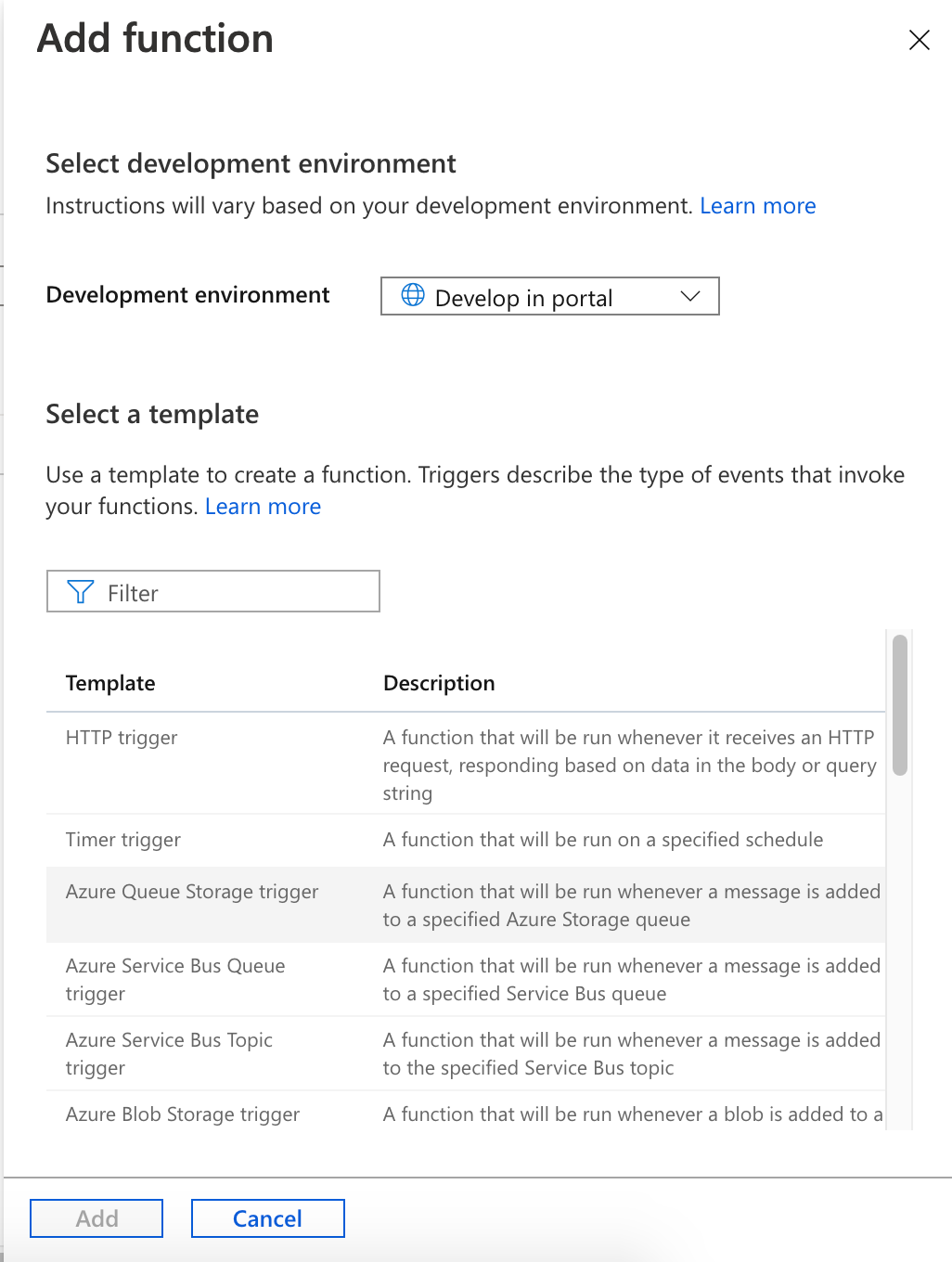Screen dimensions: 952x1262
Task: Click the globe icon in environment dropdown
Action: [413, 296]
